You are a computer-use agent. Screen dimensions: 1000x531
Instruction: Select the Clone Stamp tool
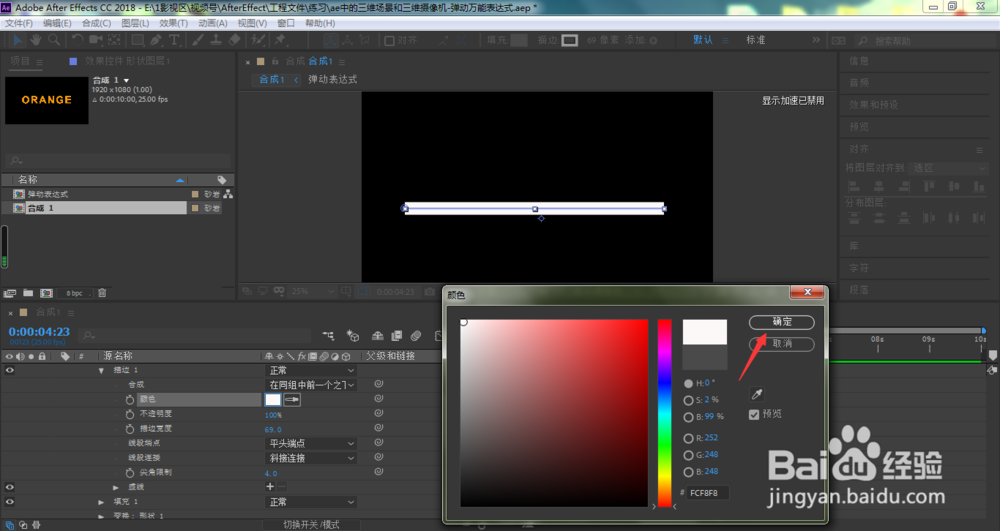216,40
